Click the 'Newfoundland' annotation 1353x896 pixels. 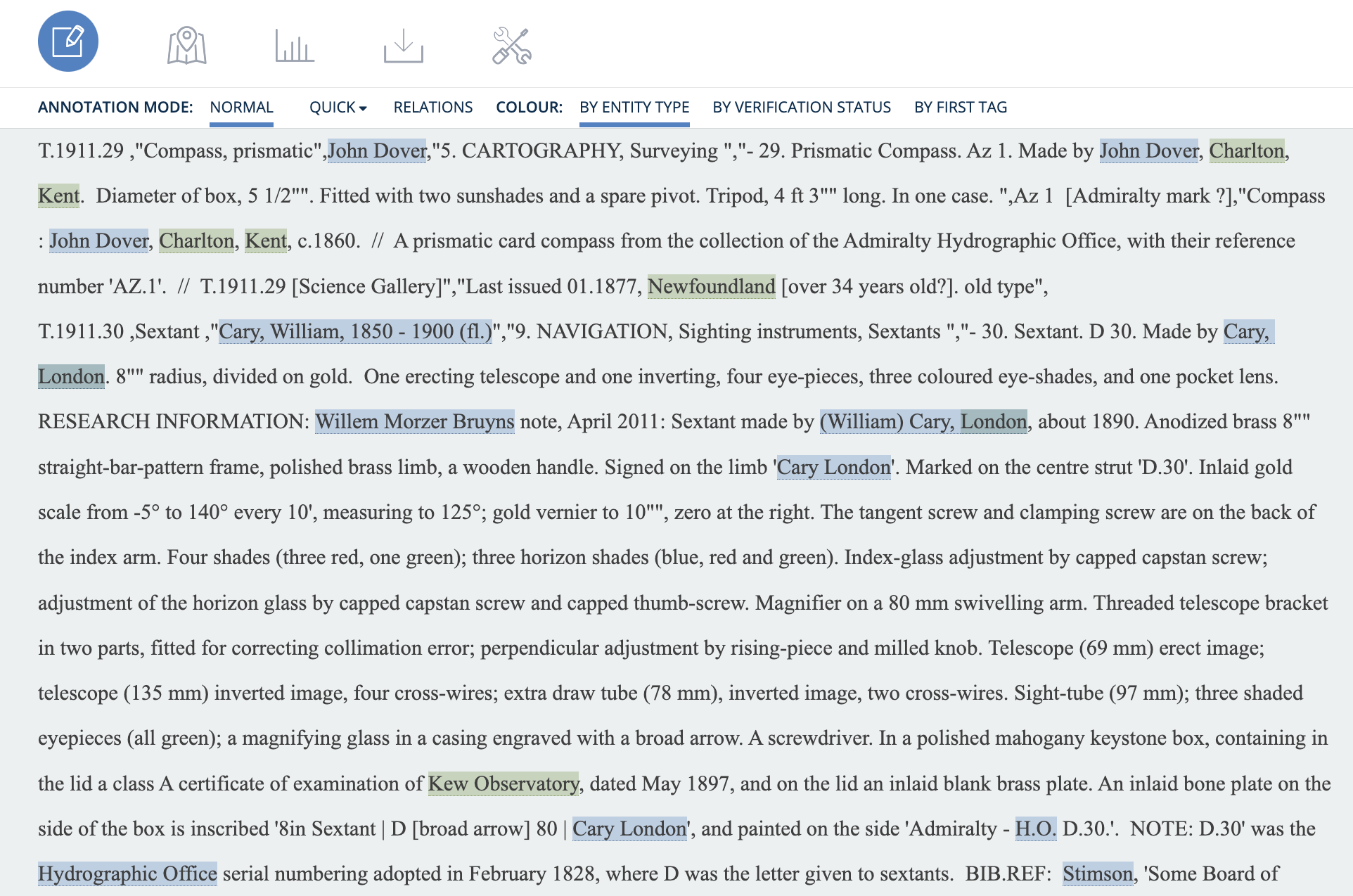(x=711, y=286)
